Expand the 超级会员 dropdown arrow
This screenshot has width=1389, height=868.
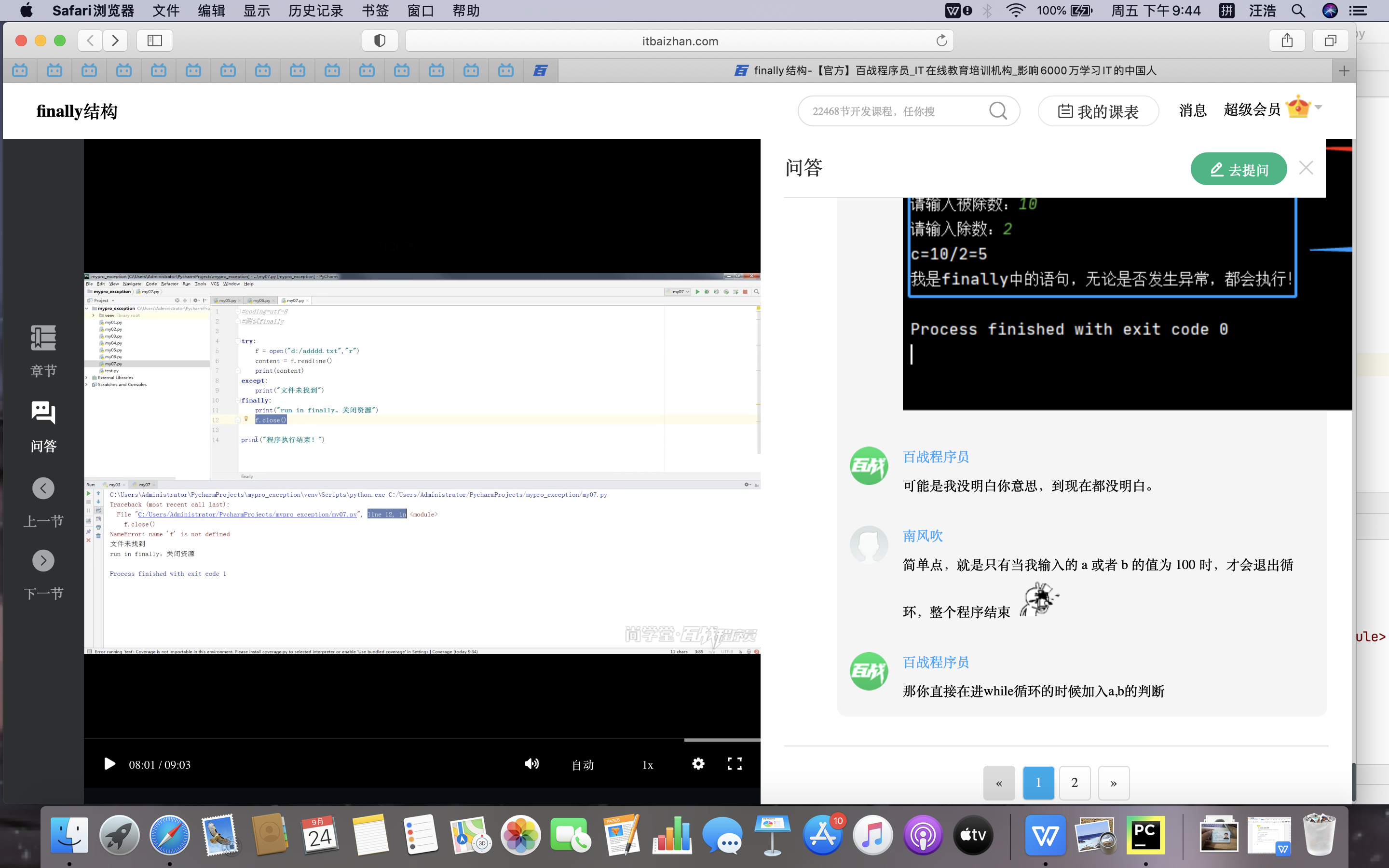(x=1319, y=108)
